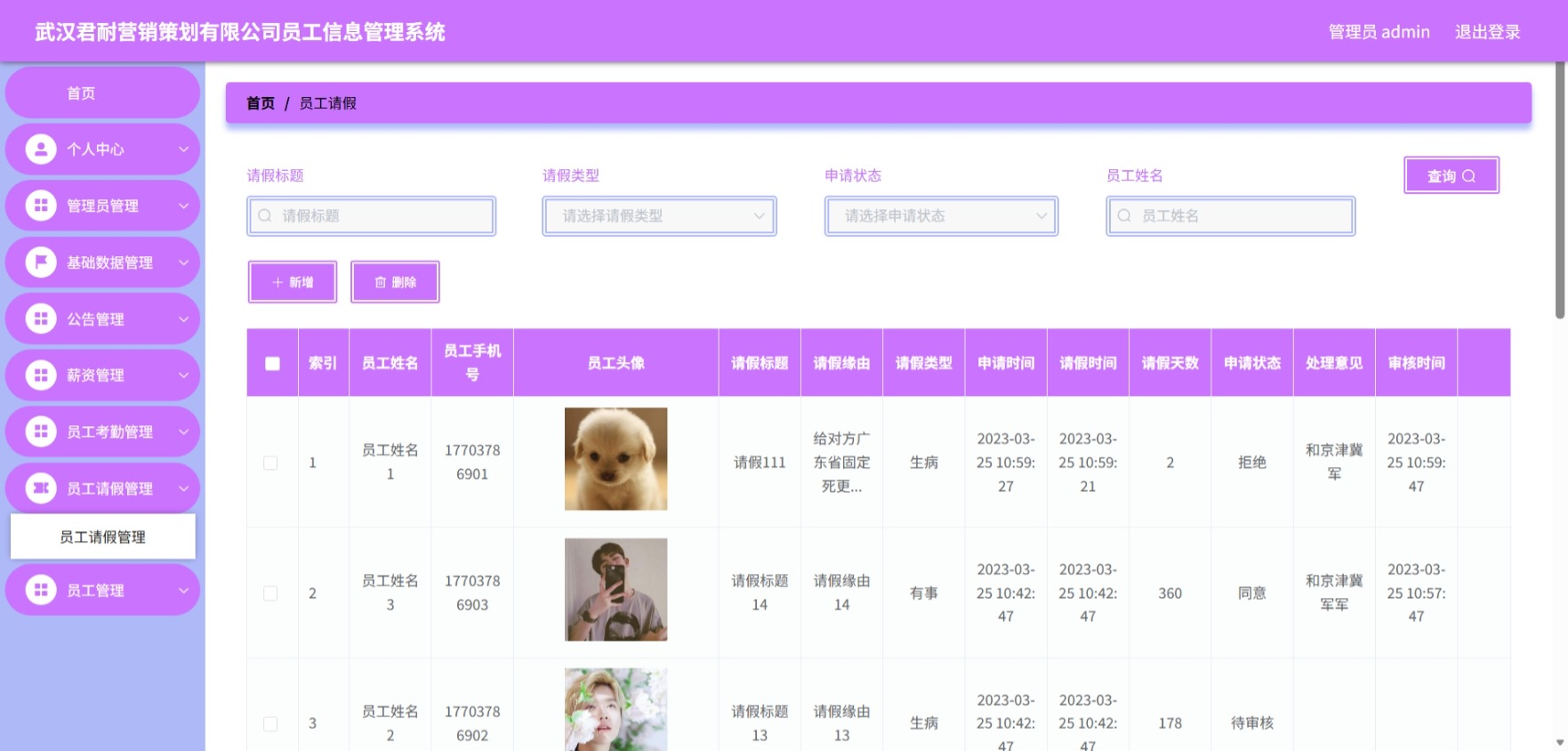1568x751 pixels.
Task: Check the row 3 checkbox for 员工姓名2
Action: pos(270,724)
